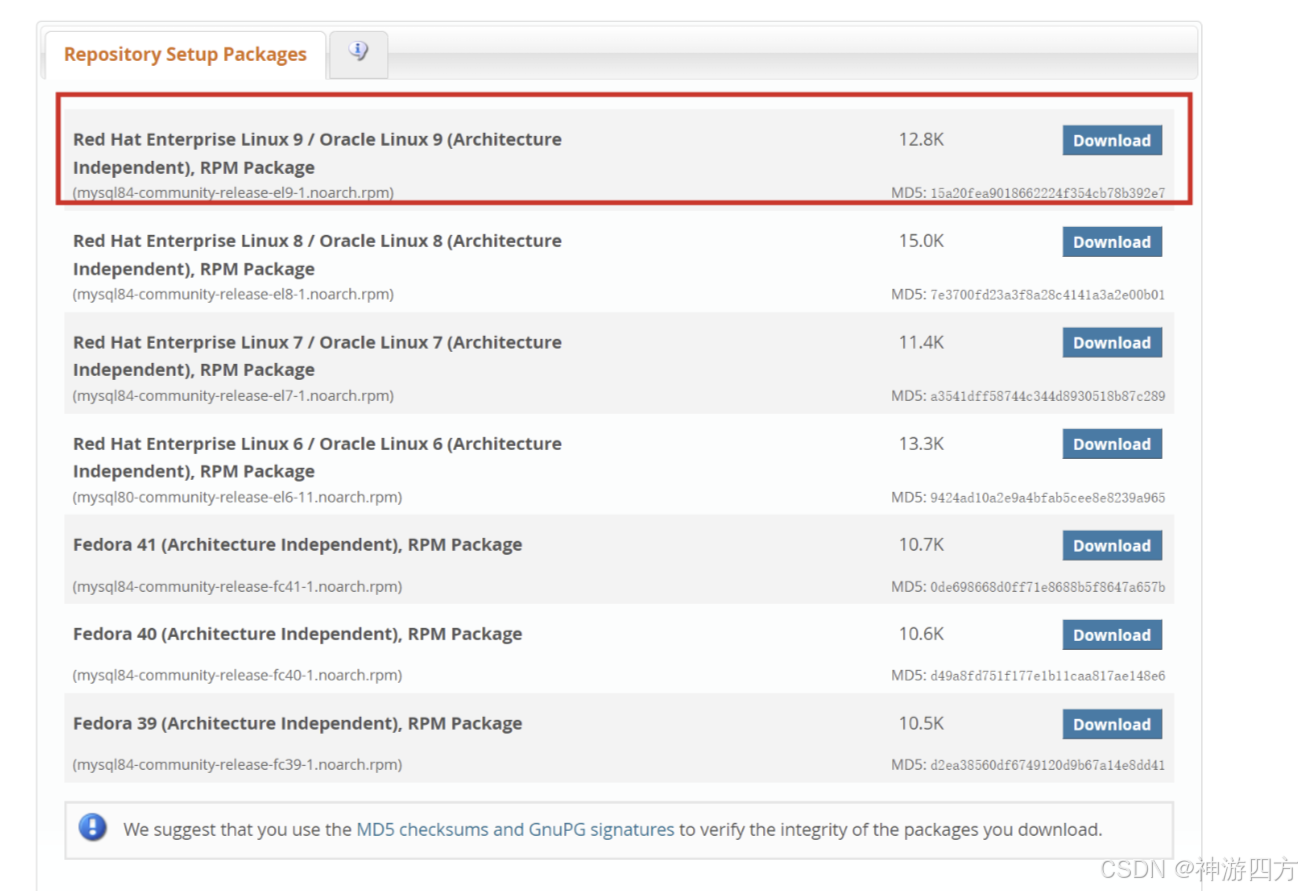Download the Fedora 39 RPM package
This screenshot has height=891, width=1302.
(x=1112, y=725)
